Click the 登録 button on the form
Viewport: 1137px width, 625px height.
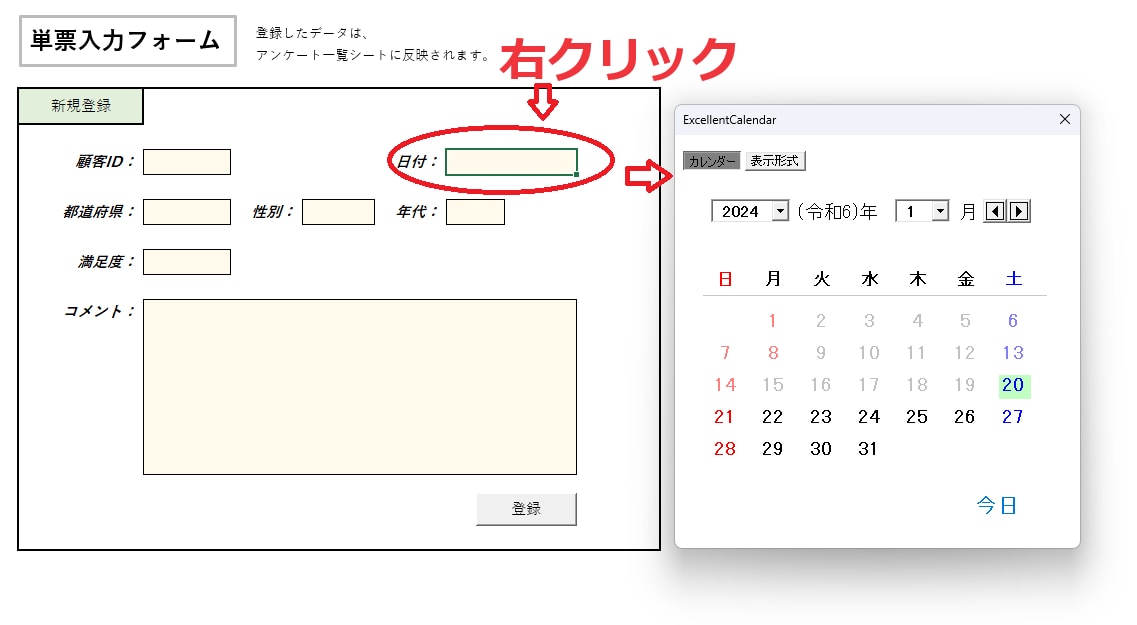click(x=526, y=509)
